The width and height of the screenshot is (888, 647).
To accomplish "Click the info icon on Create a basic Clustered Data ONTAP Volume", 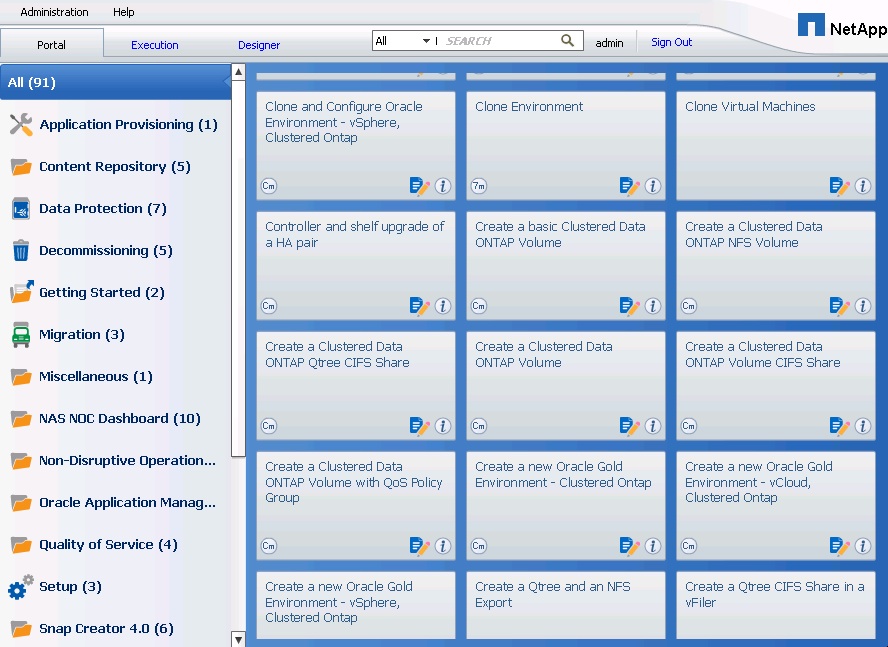I will 652,306.
